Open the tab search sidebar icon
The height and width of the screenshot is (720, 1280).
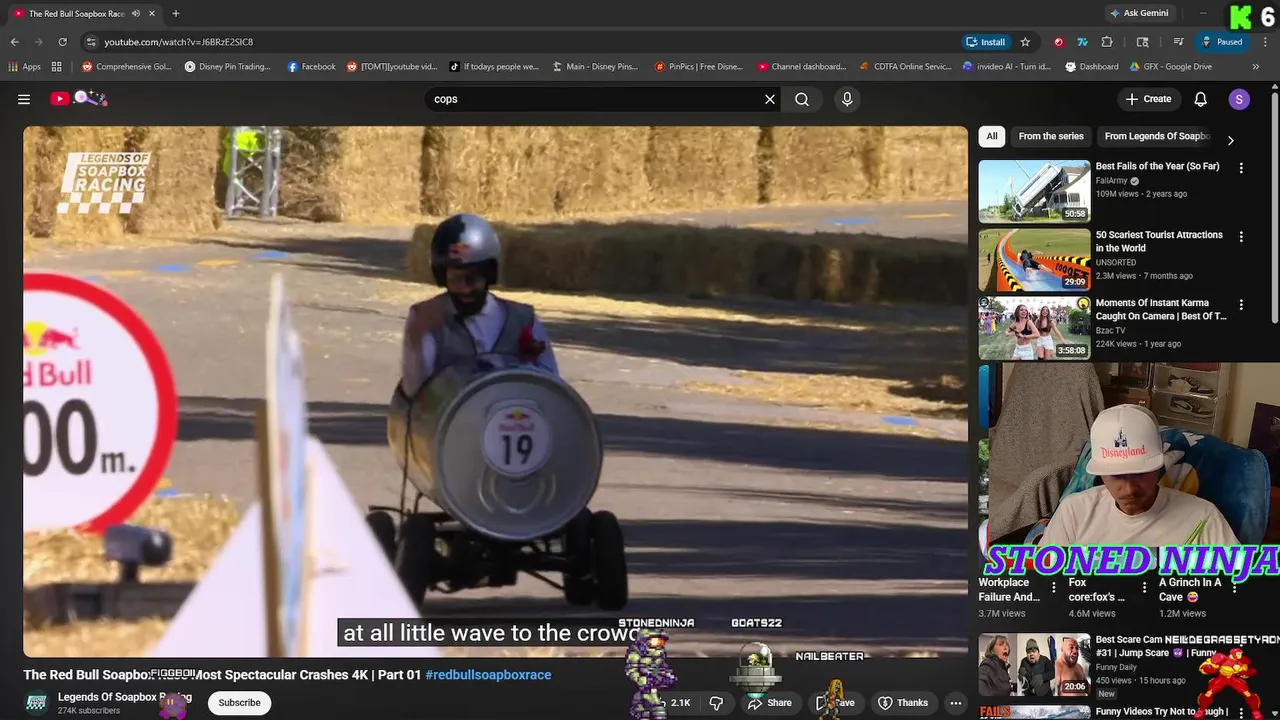tap(1143, 42)
